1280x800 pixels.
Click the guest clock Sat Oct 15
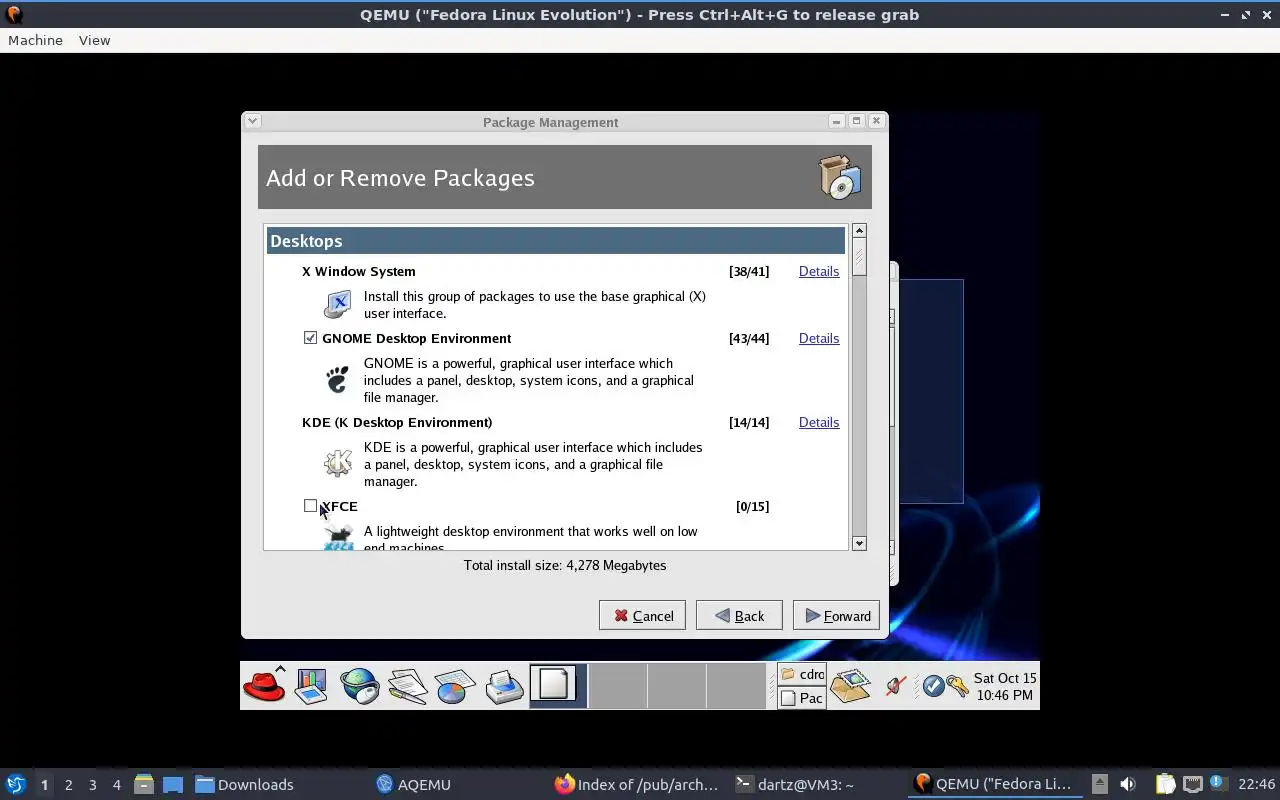1005,686
